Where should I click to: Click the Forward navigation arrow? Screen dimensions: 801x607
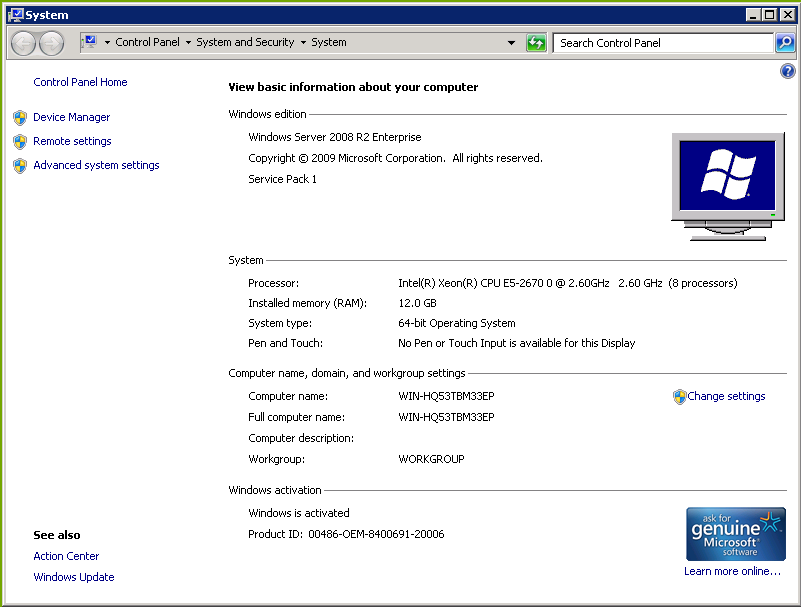tap(52, 43)
